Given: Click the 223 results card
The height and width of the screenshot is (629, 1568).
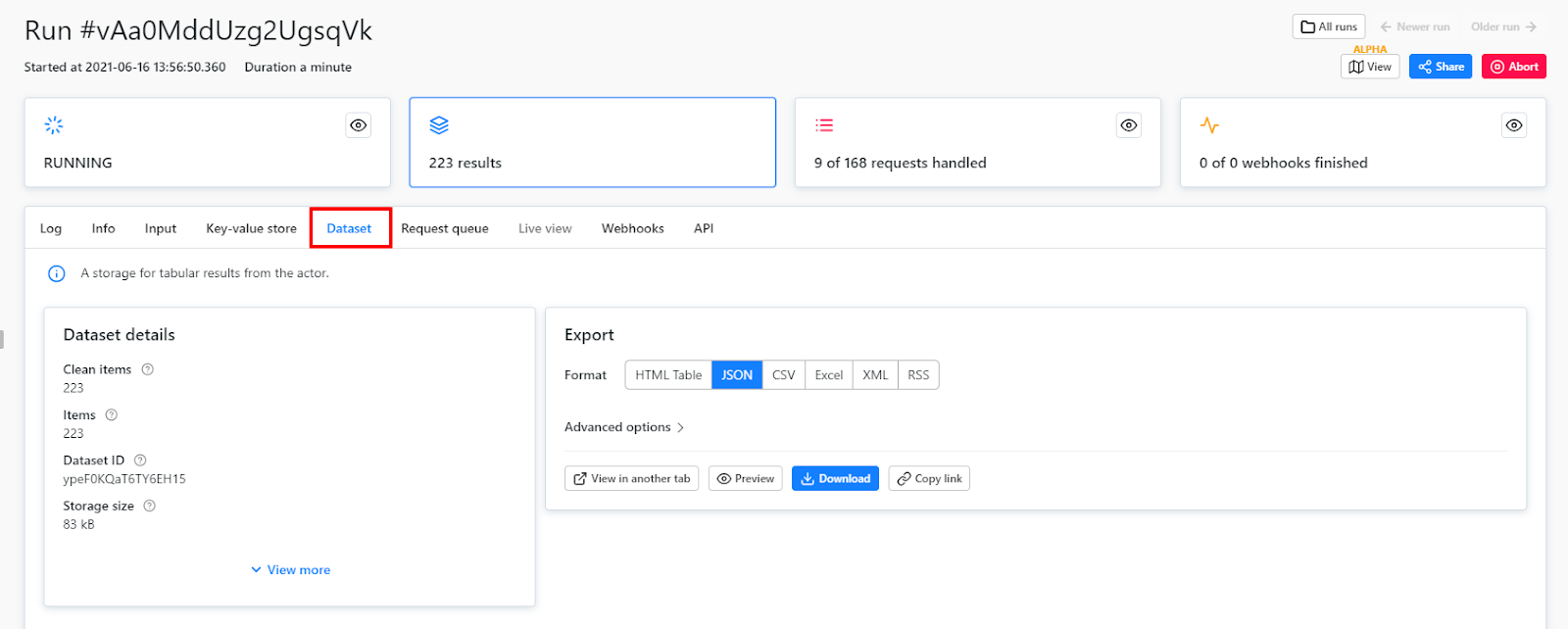Looking at the screenshot, I should coord(593,142).
